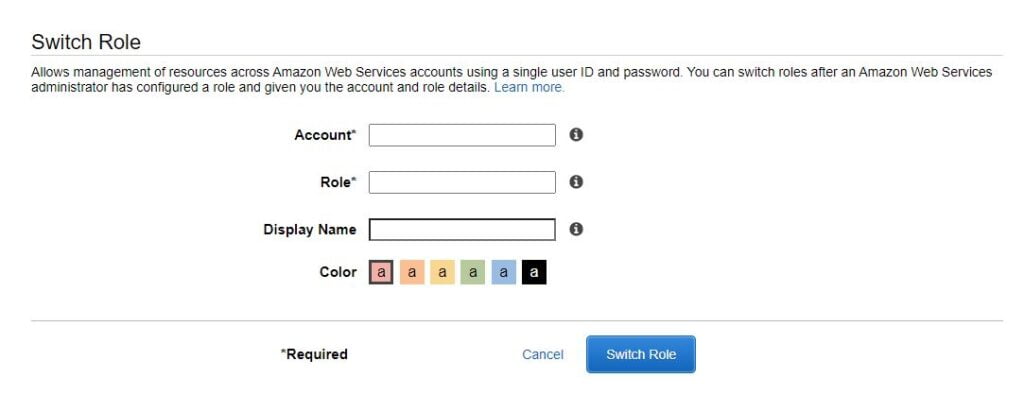Viewport: 1024px width, 395px height.
Task: Focus the Account text input
Action: [462, 135]
